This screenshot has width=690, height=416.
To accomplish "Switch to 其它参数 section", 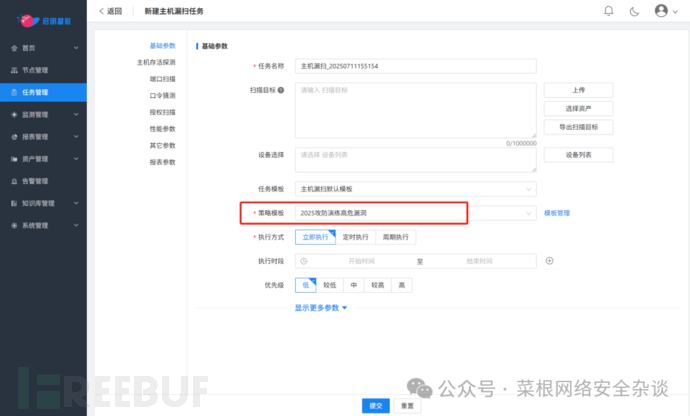I will (162, 146).
